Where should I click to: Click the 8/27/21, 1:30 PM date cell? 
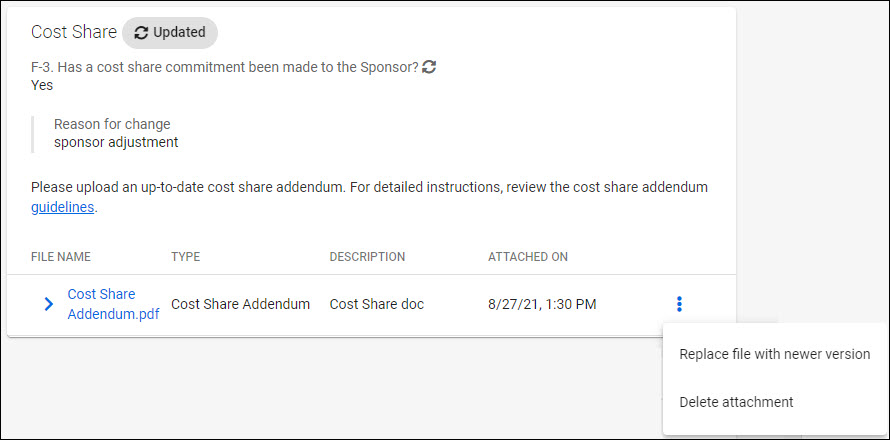[542, 304]
